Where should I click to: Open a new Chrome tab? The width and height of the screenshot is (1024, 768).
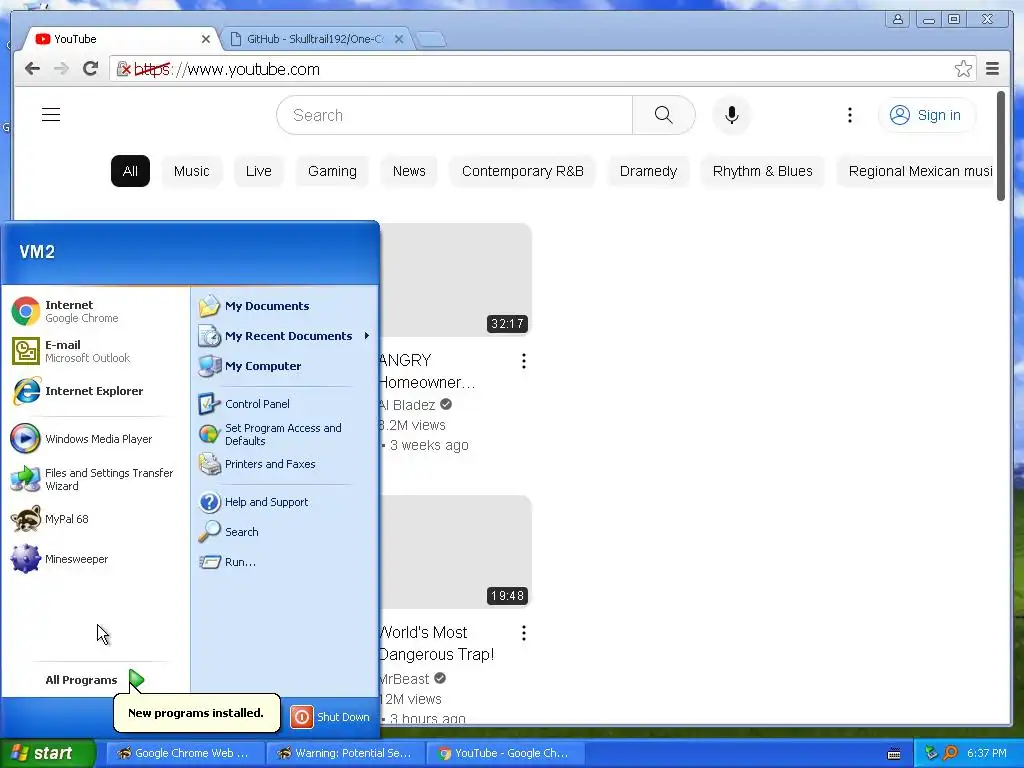click(431, 40)
